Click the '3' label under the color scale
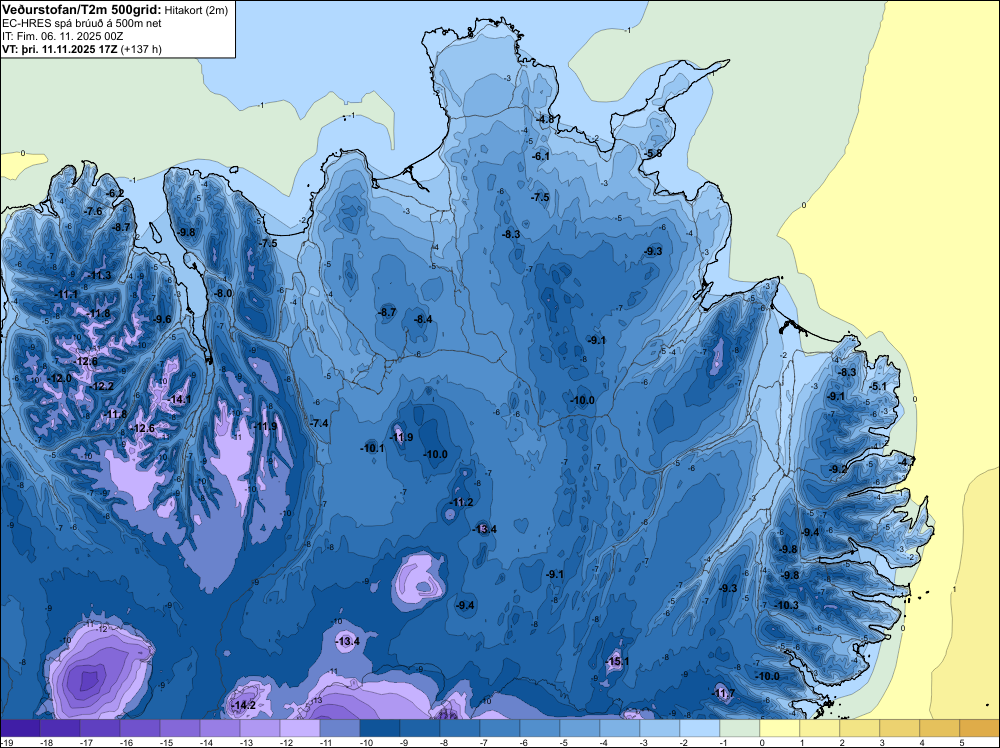The height and width of the screenshot is (748, 1000). point(882,742)
